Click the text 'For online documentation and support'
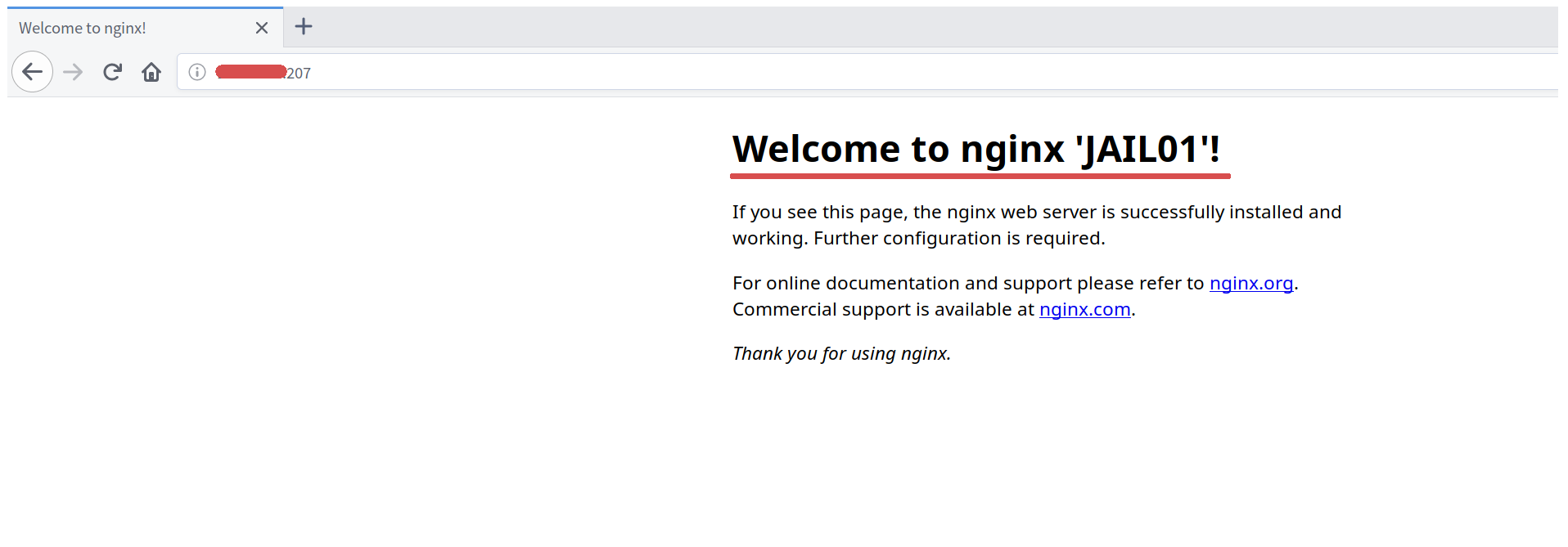 pyautogui.click(x=902, y=283)
